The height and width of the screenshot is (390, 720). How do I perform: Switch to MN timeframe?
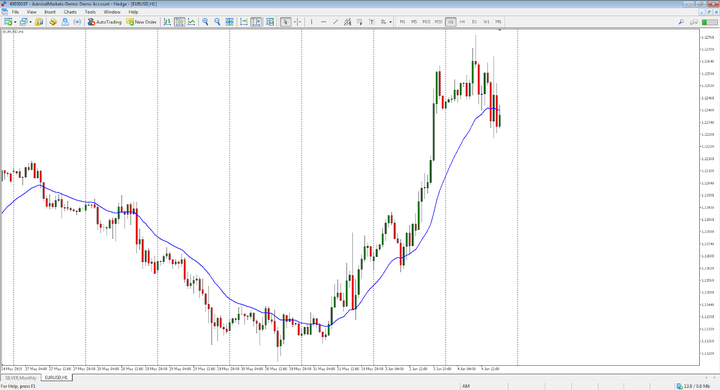498,22
